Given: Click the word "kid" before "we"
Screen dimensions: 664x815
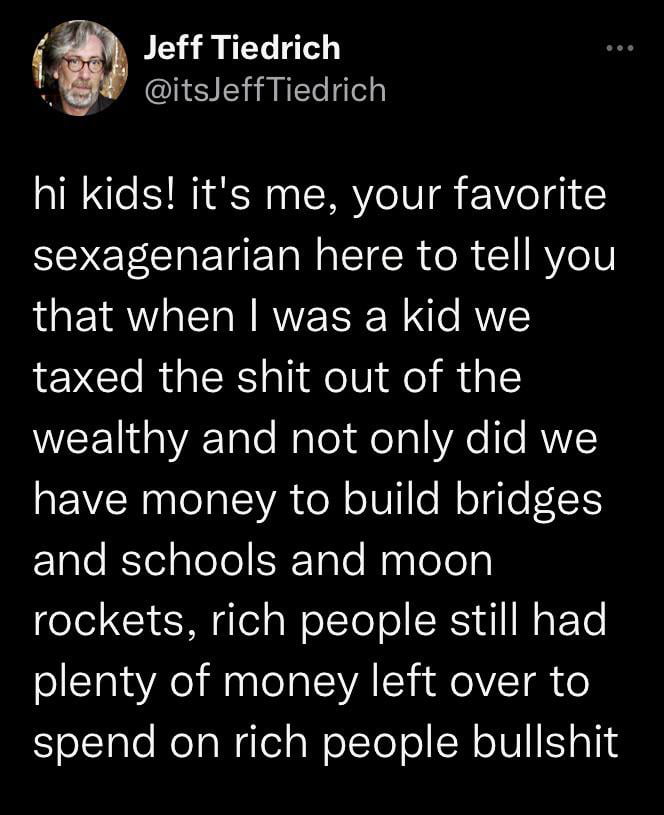Looking at the screenshot, I should click(431, 316).
